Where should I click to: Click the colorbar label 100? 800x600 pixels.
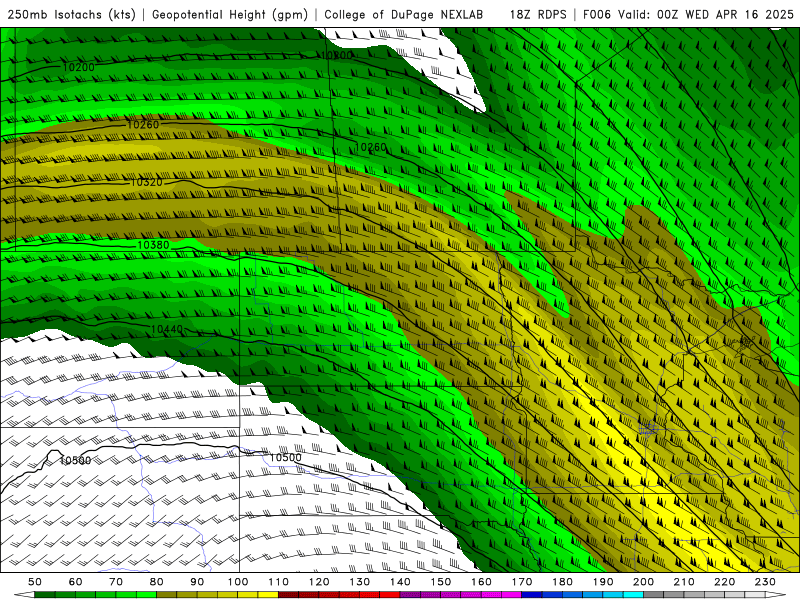tap(238, 582)
